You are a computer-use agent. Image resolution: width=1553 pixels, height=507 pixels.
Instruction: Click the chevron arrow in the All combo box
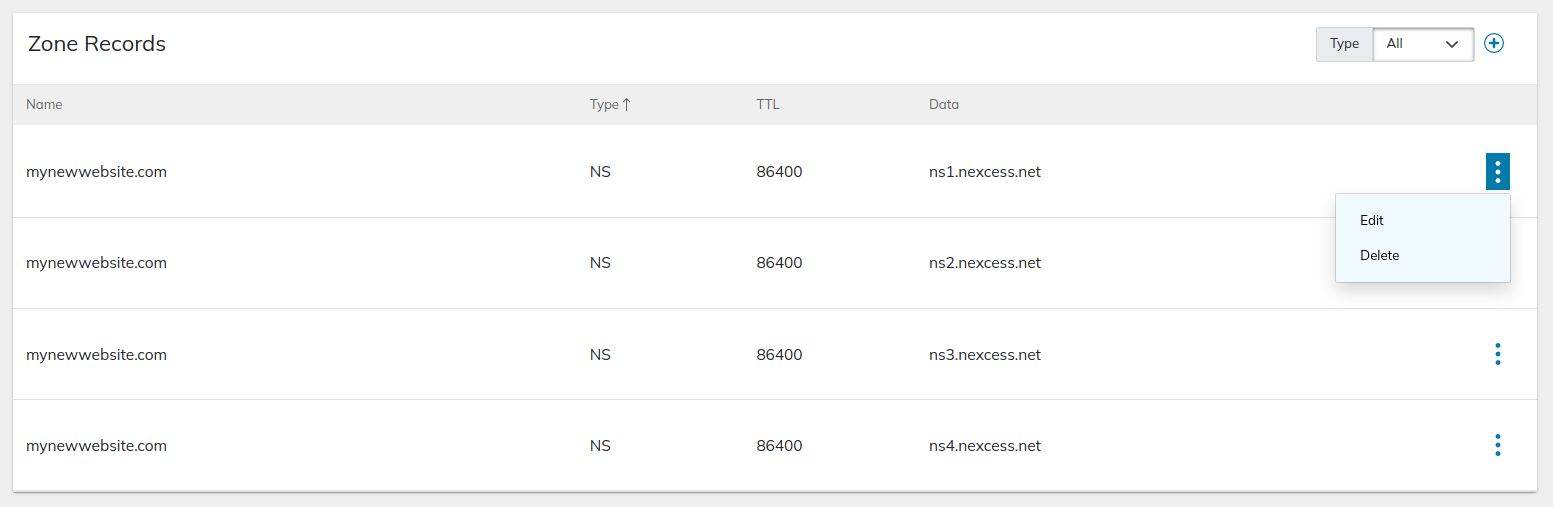point(1452,44)
